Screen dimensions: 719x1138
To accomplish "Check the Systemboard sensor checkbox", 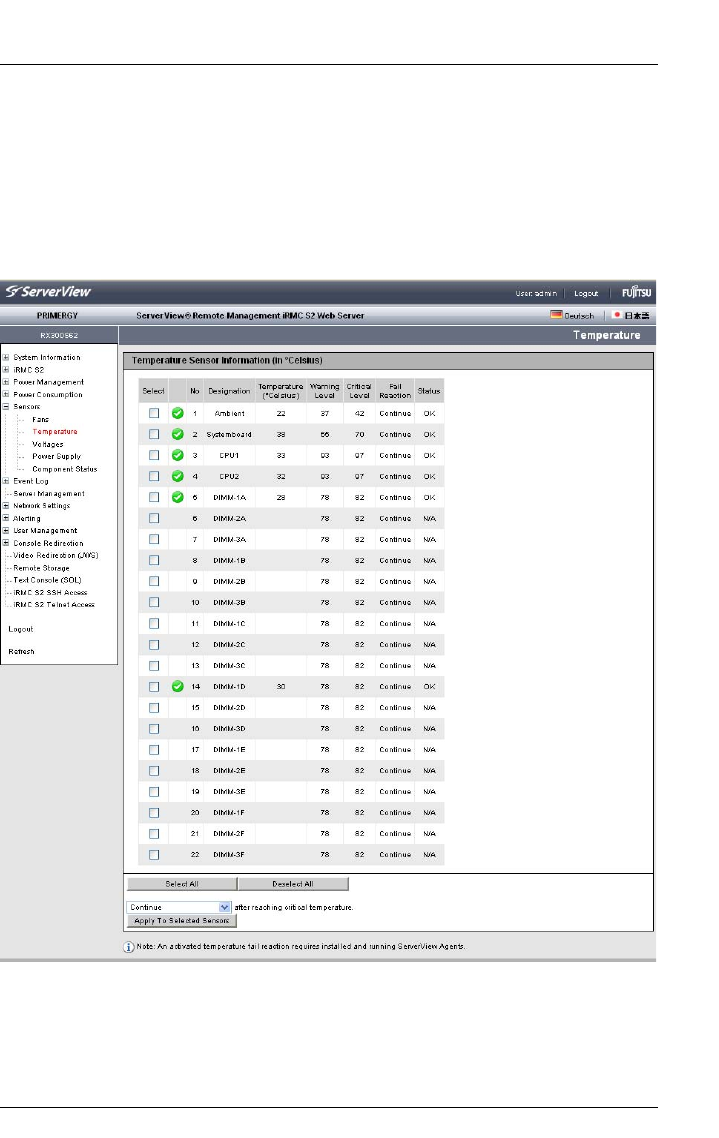I will click(x=154, y=434).
